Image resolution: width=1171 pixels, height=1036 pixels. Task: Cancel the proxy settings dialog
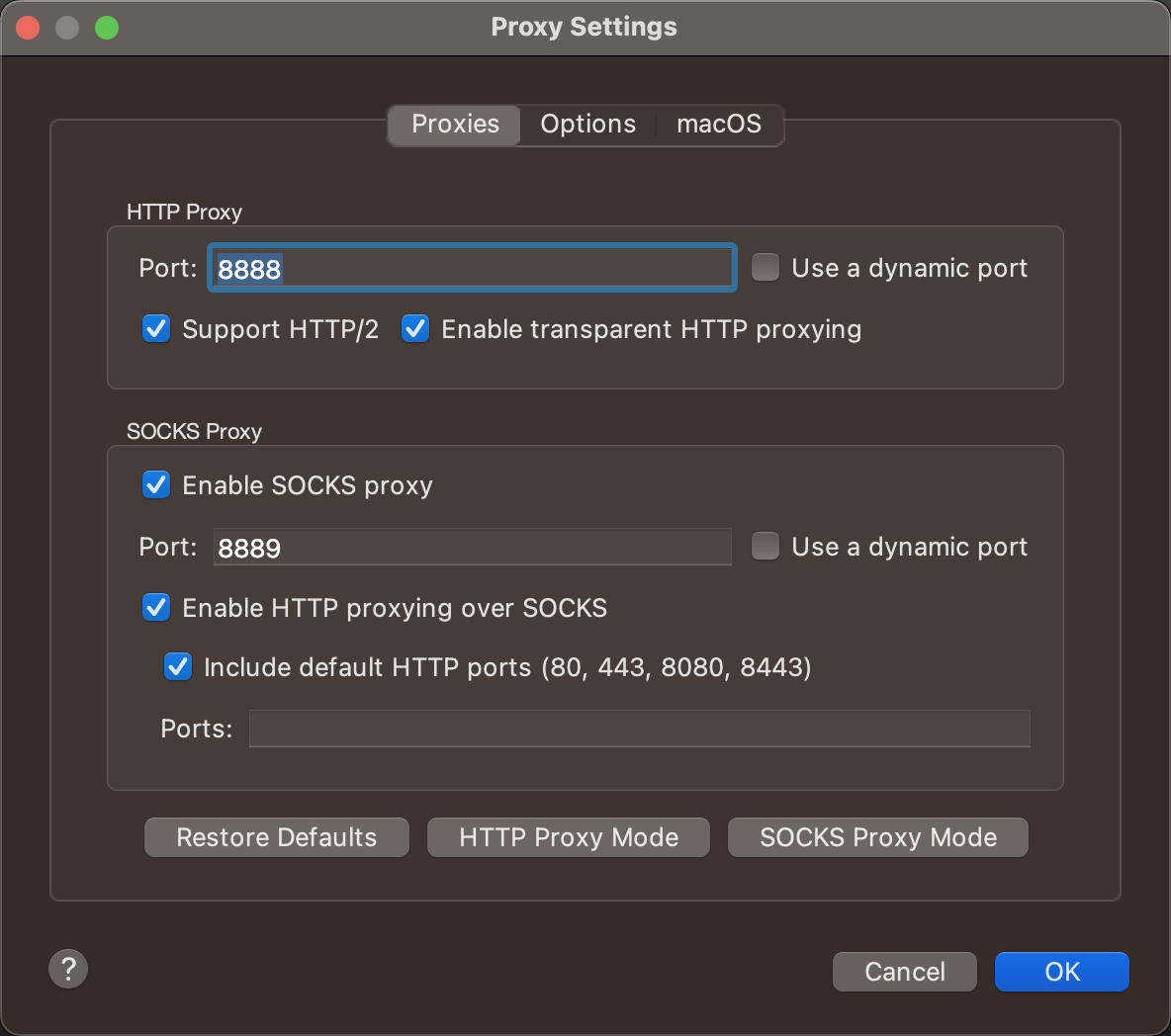pyautogui.click(x=904, y=972)
